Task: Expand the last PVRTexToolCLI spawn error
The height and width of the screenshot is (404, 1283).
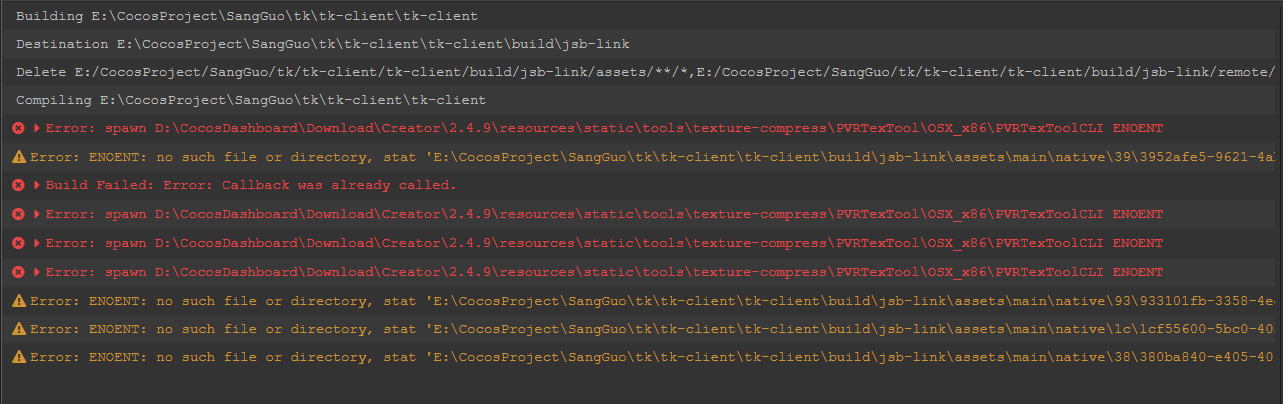Action: (37, 271)
